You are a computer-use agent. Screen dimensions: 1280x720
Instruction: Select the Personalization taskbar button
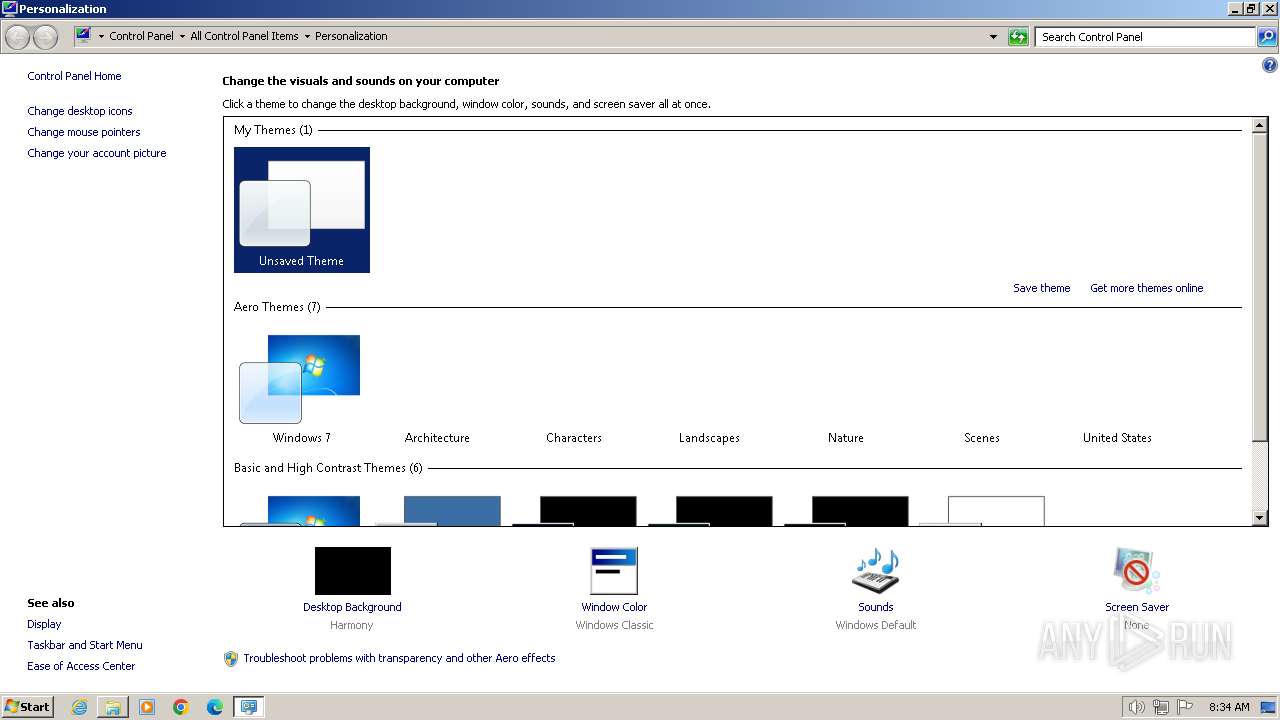248,707
